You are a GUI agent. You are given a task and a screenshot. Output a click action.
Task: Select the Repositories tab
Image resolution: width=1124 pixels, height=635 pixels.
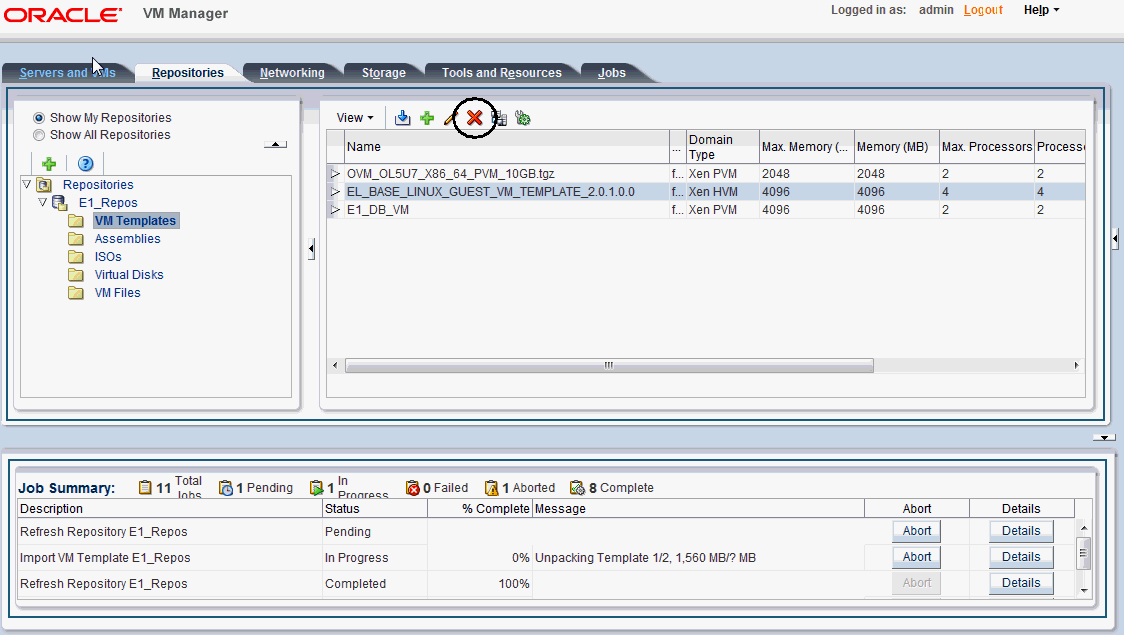(188, 72)
